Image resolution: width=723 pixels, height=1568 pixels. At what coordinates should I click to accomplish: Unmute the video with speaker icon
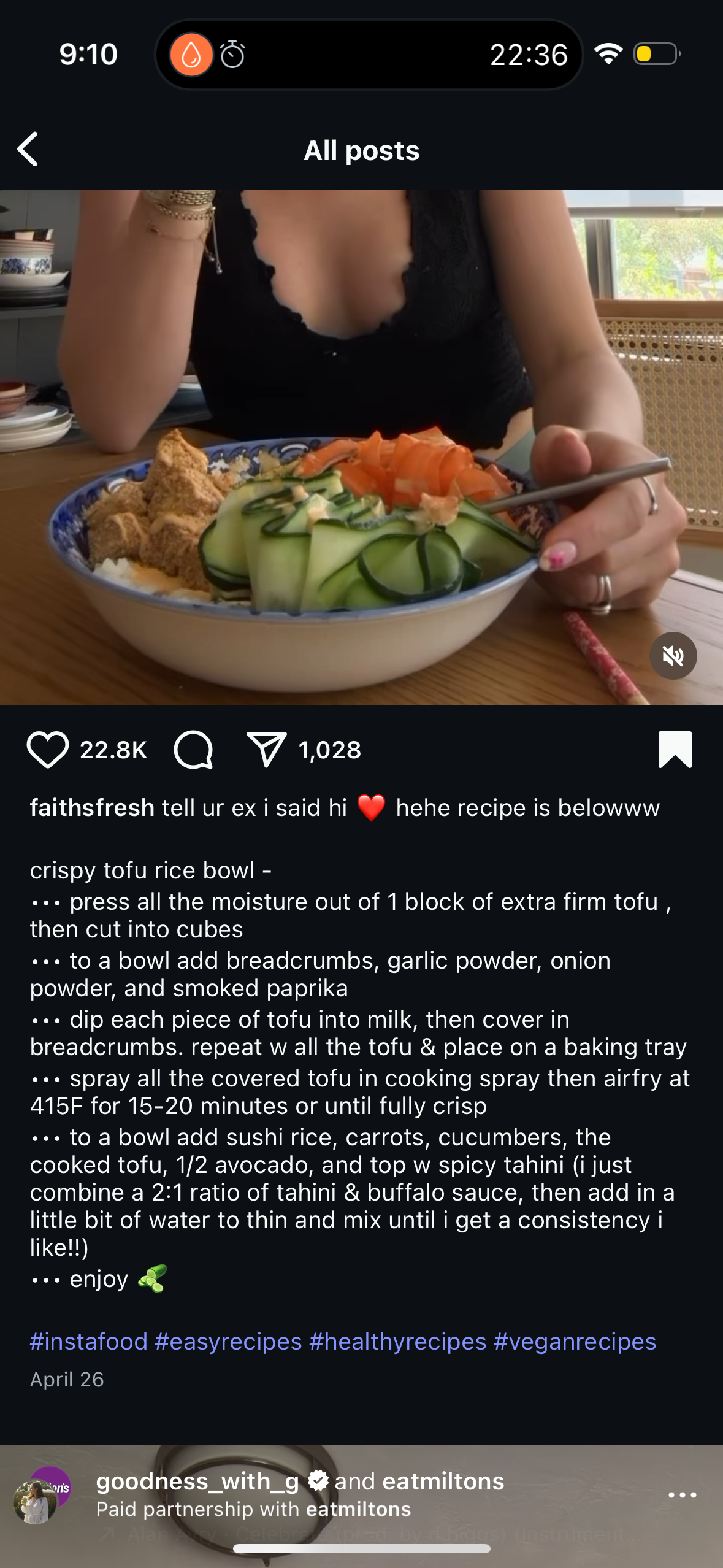pyautogui.click(x=673, y=656)
